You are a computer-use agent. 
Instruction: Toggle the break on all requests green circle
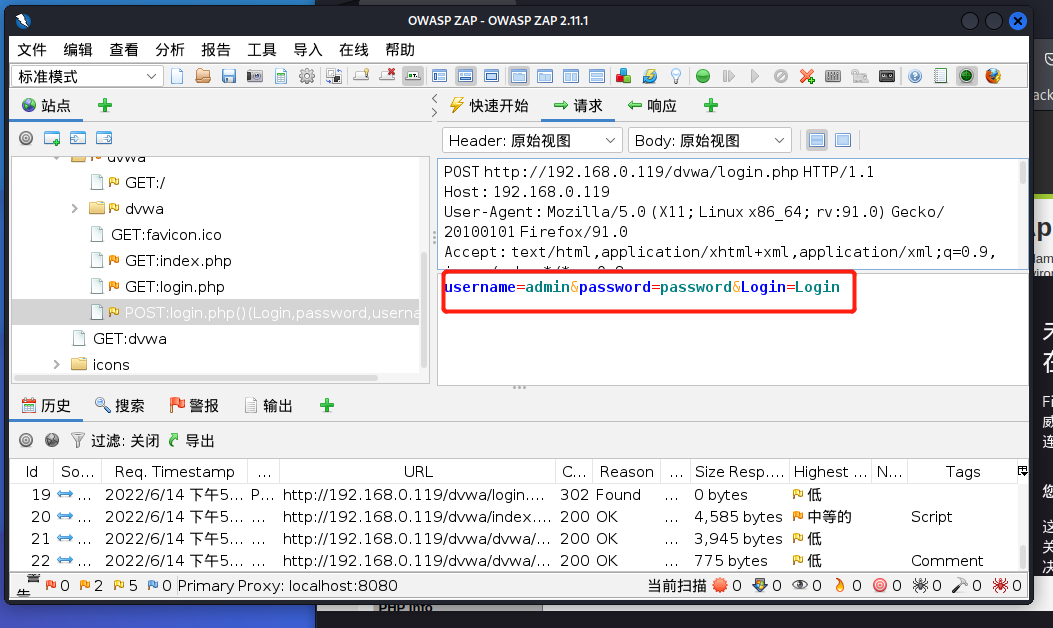click(x=702, y=77)
